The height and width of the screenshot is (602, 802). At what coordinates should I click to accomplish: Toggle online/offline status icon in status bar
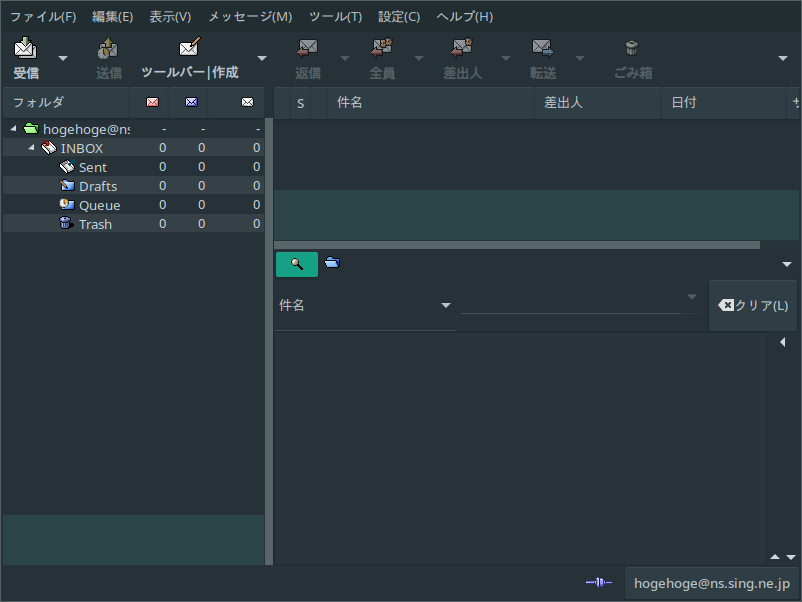pos(598,583)
